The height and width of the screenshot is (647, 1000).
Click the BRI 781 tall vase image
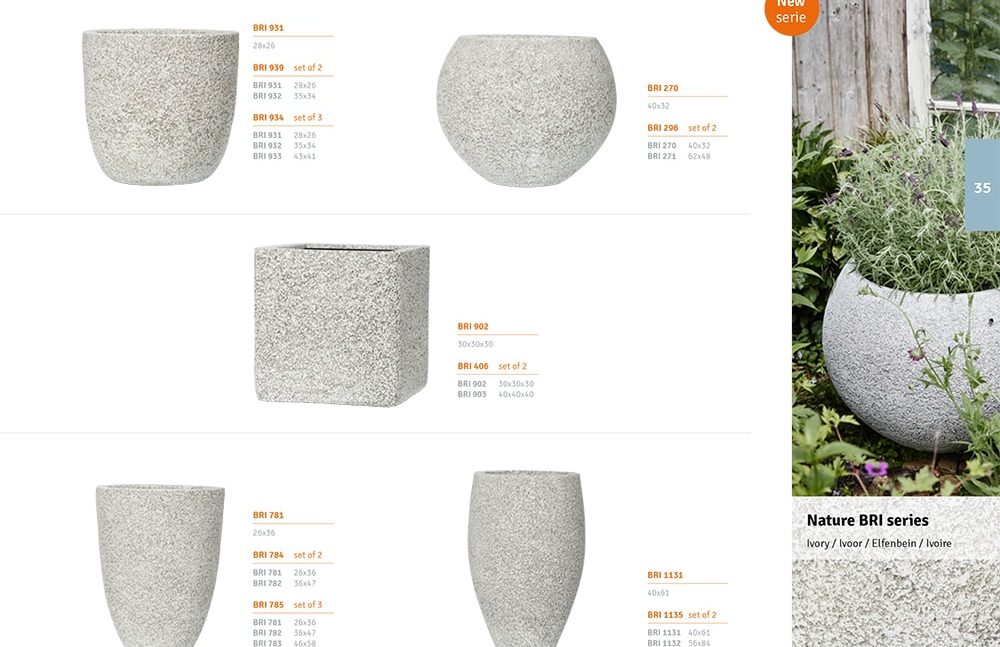tap(160, 565)
